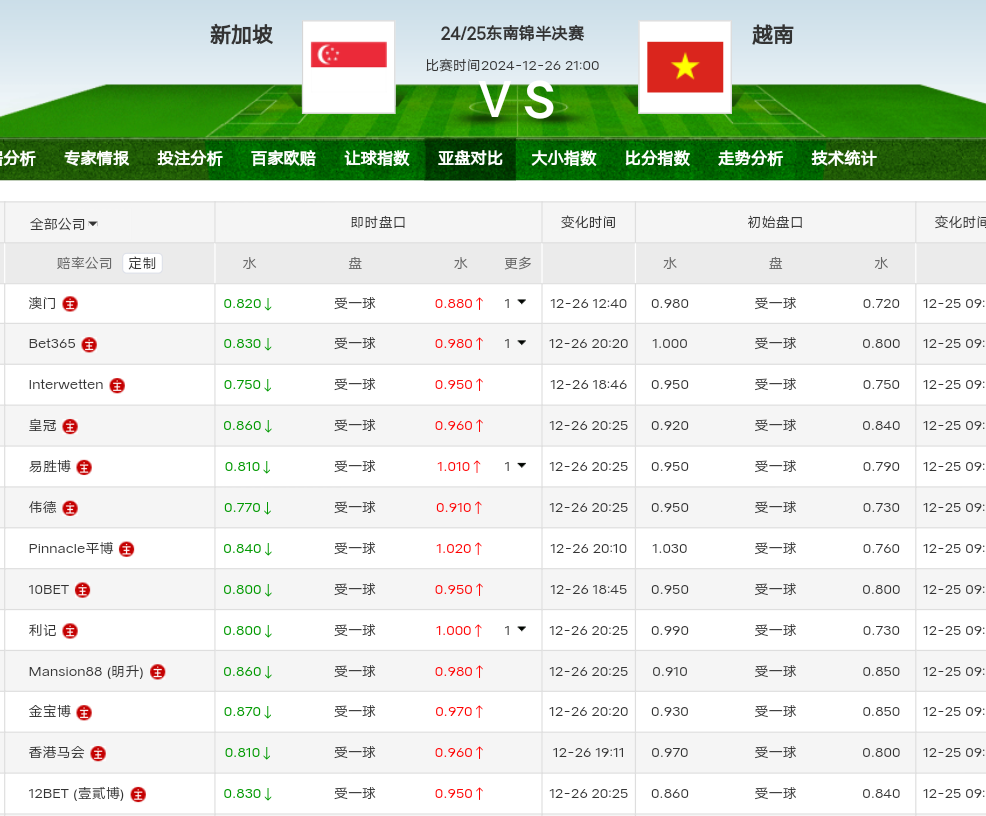Click the red 主 icon beside Bet365

click(x=89, y=345)
